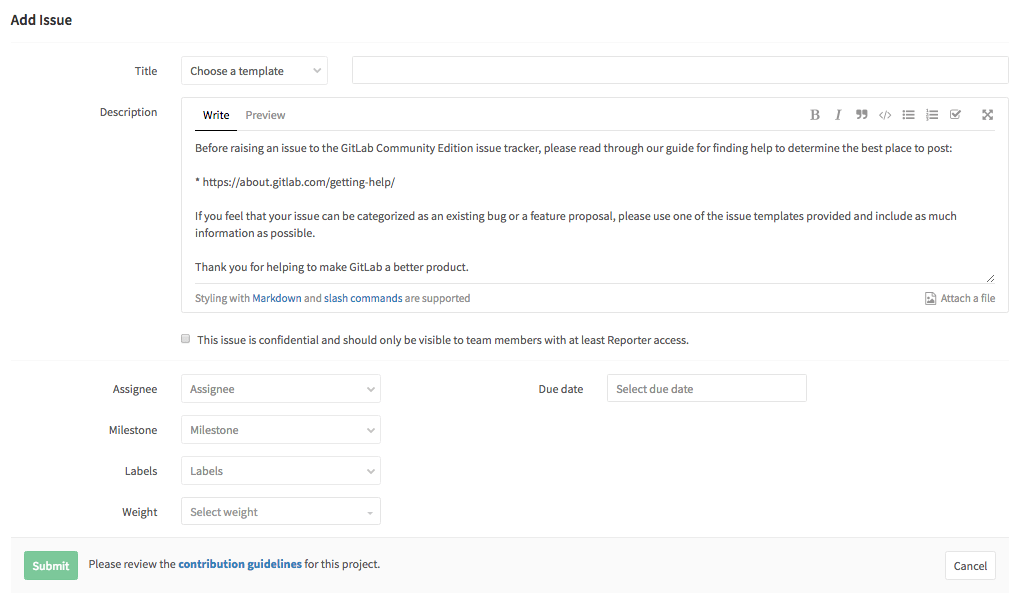Open the Choose a template dropdown

point(254,70)
